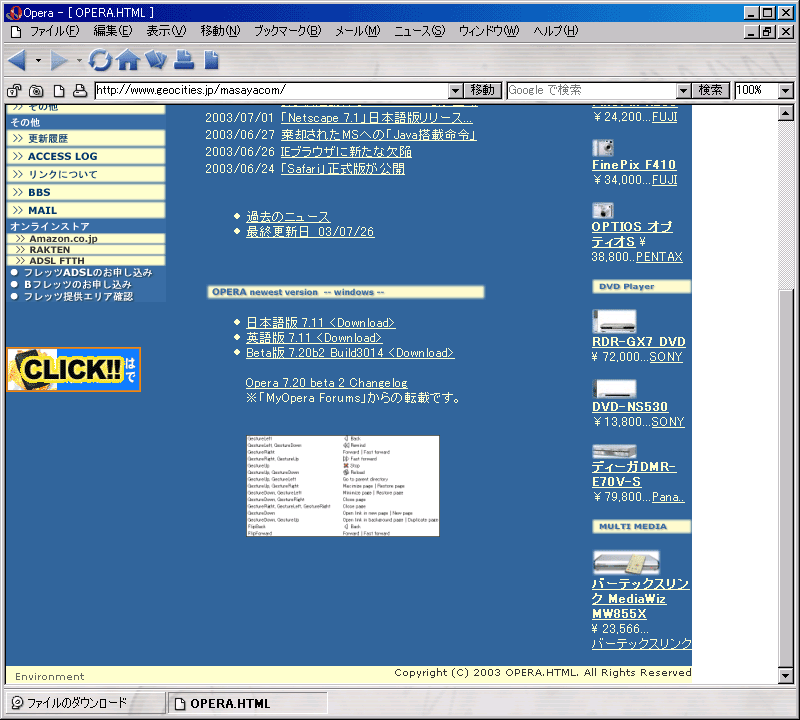Click the DMR-E70V-S recorder image
The image size is (800, 720).
614,452
